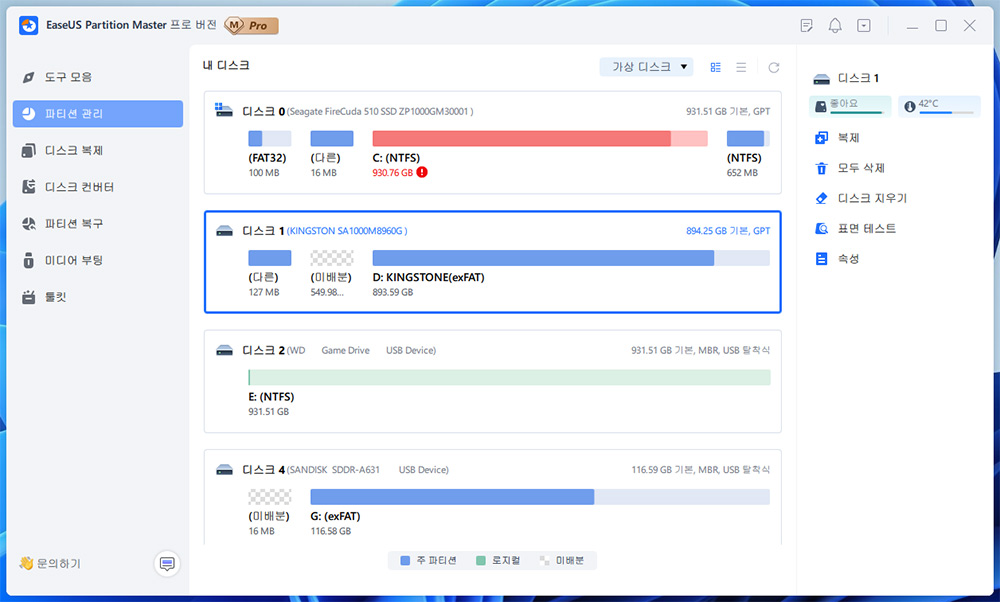Select the 16 MB 다른 partition on disk 0
The width and height of the screenshot is (1000, 602).
(x=332, y=138)
